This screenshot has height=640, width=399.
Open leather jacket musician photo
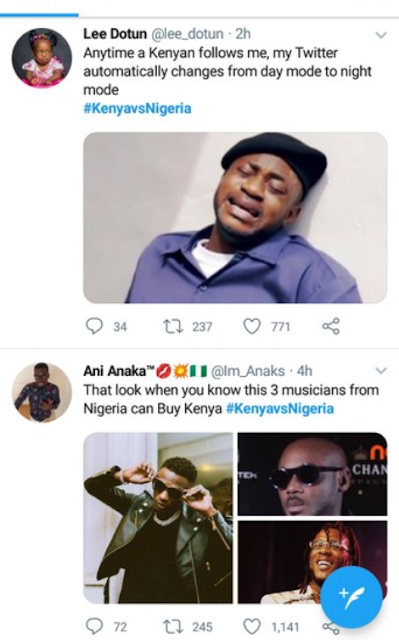click(x=158, y=518)
